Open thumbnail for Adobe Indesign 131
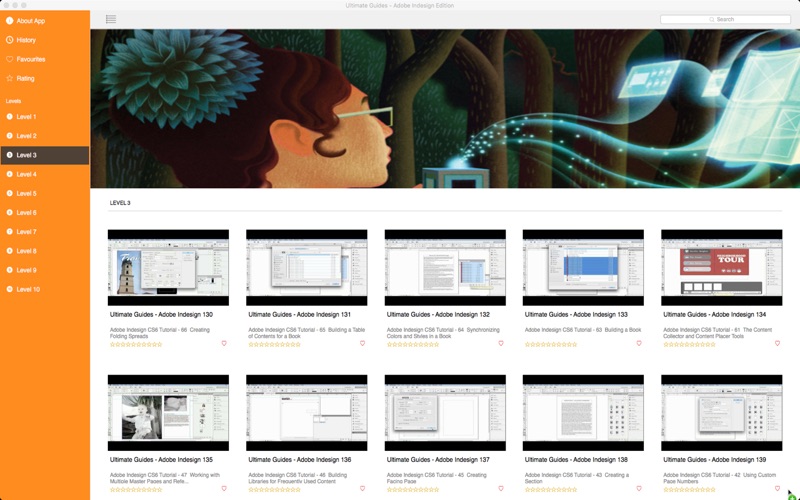This screenshot has width=800, height=500. point(307,267)
